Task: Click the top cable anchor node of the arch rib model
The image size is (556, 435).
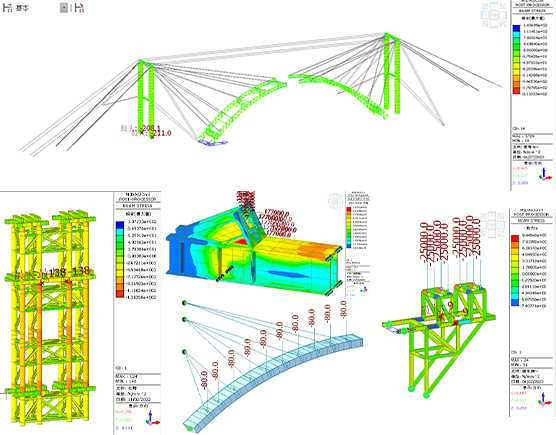Action: [184, 303]
